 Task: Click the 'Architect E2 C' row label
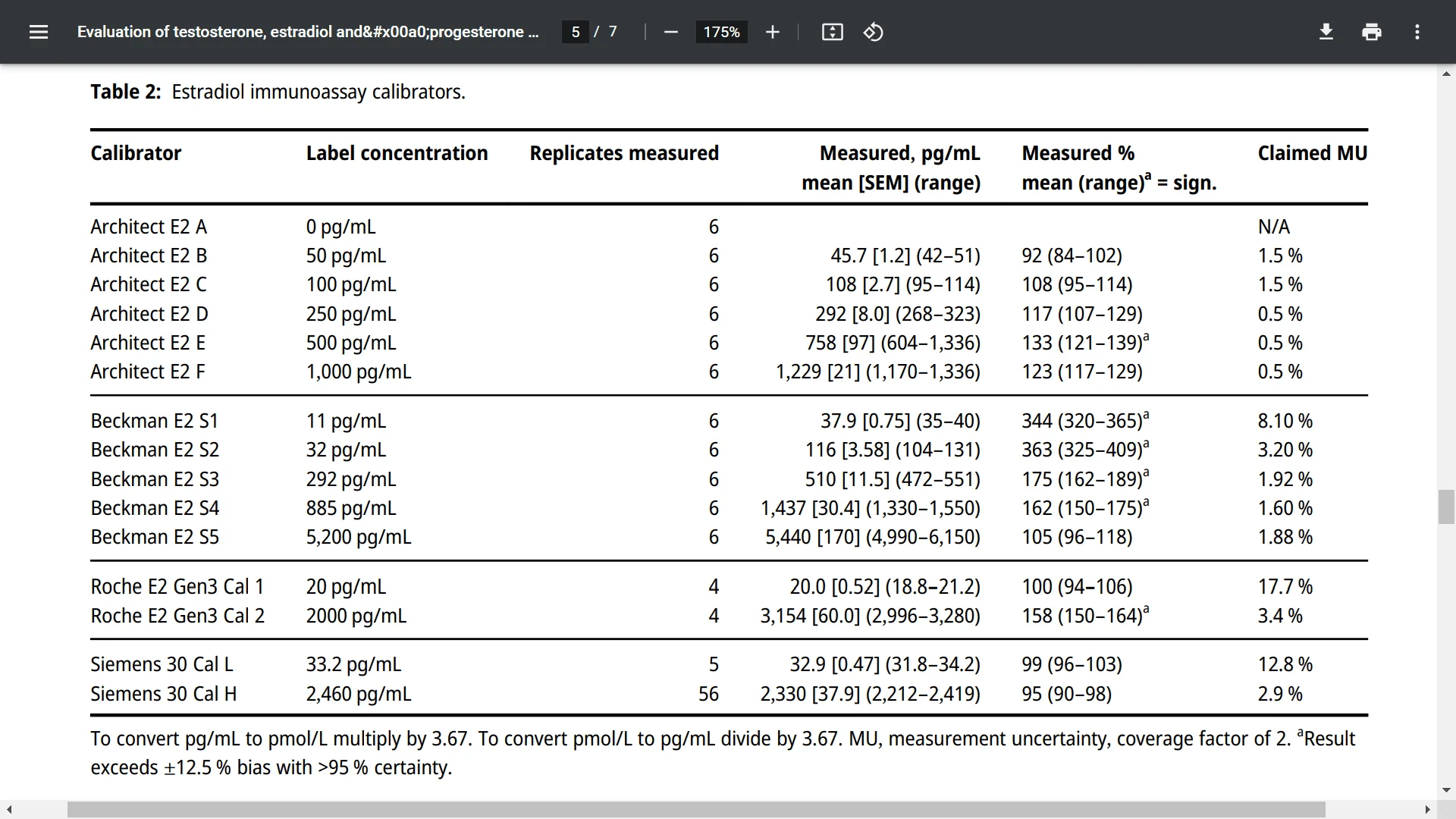[x=149, y=284]
